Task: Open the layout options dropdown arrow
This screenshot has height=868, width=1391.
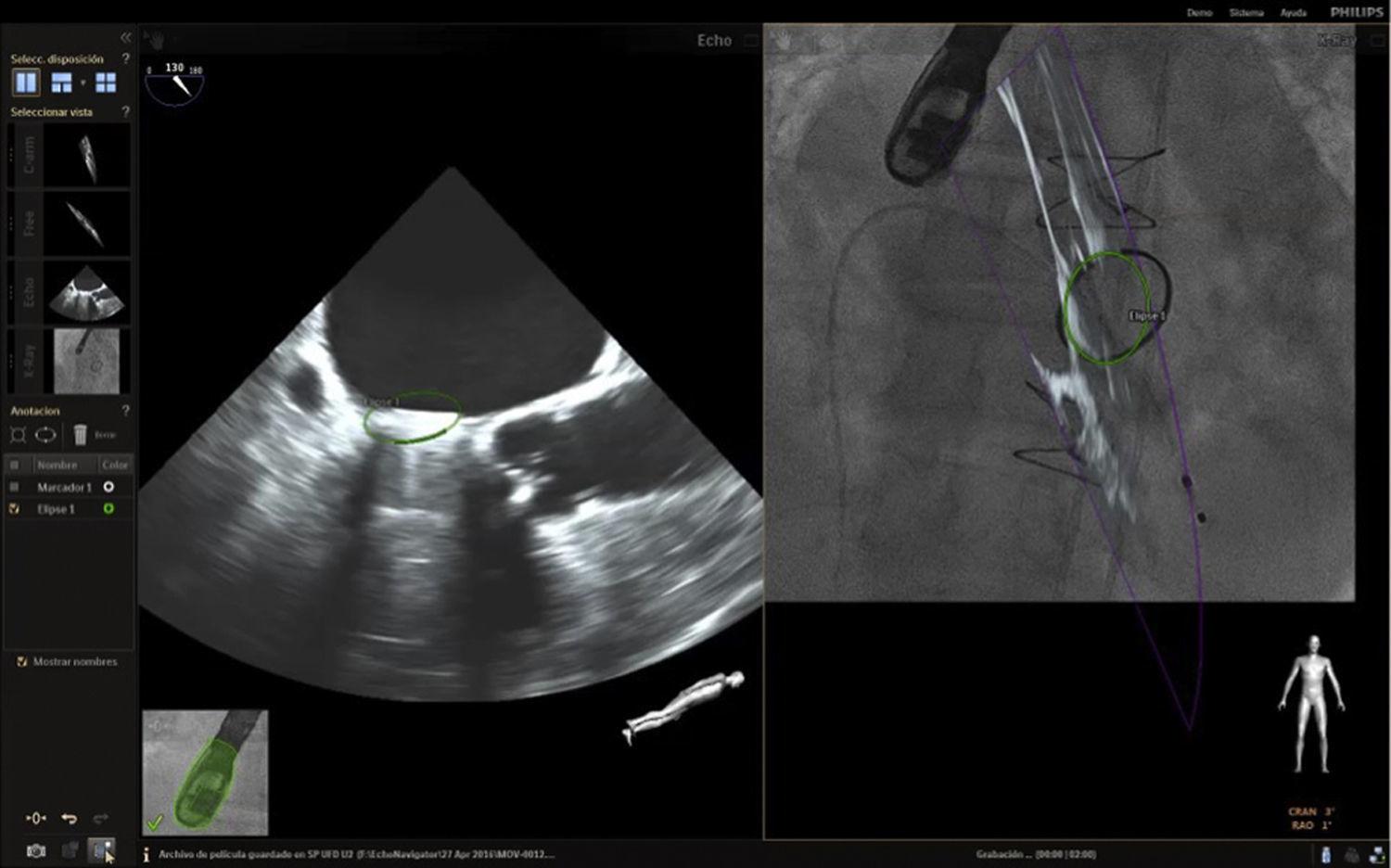Action: (x=83, y=83)
